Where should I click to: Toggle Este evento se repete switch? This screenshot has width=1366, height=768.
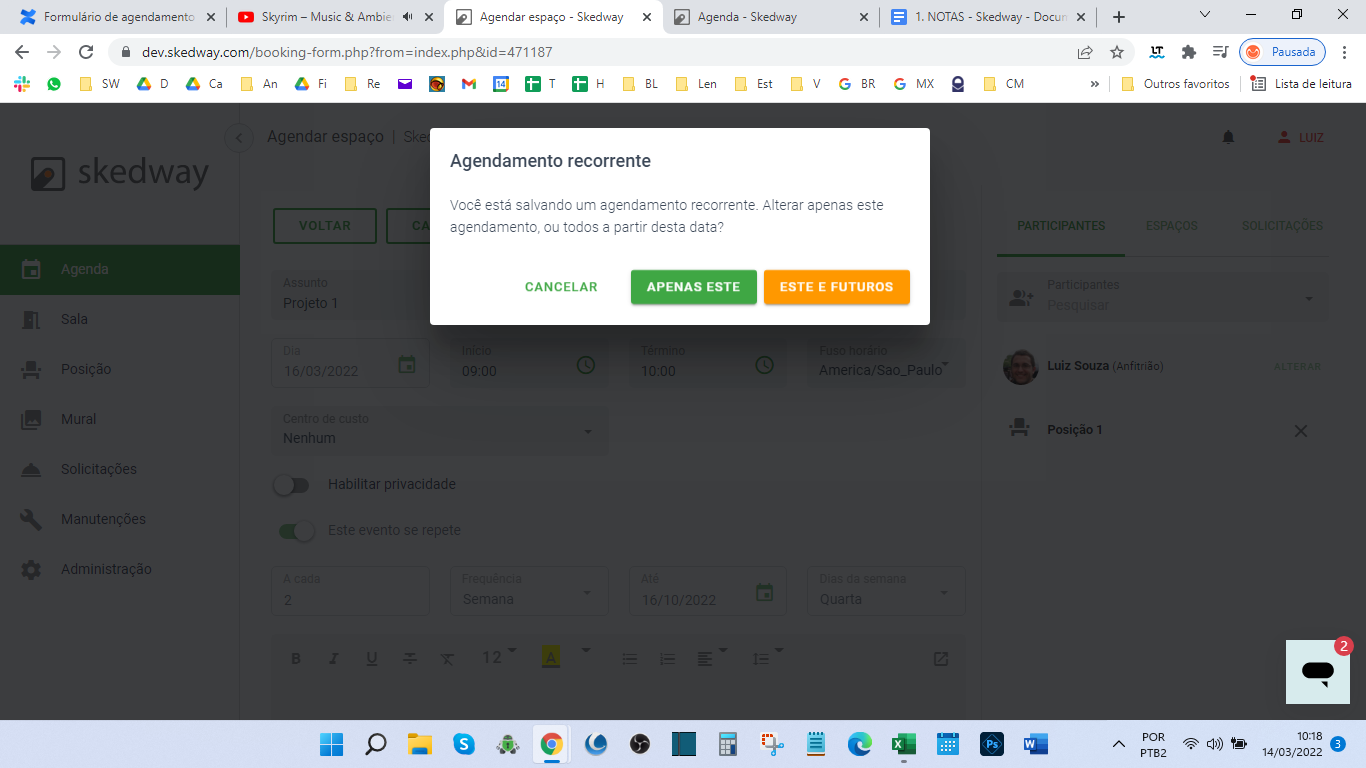[x=296, y=531]
